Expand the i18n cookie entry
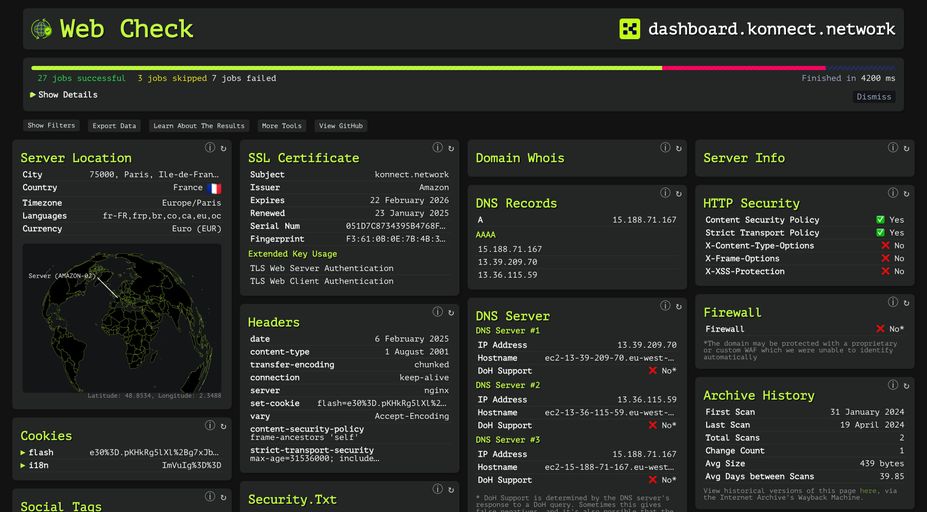Viewport: 927px width, 512px height. click(23, 465)
